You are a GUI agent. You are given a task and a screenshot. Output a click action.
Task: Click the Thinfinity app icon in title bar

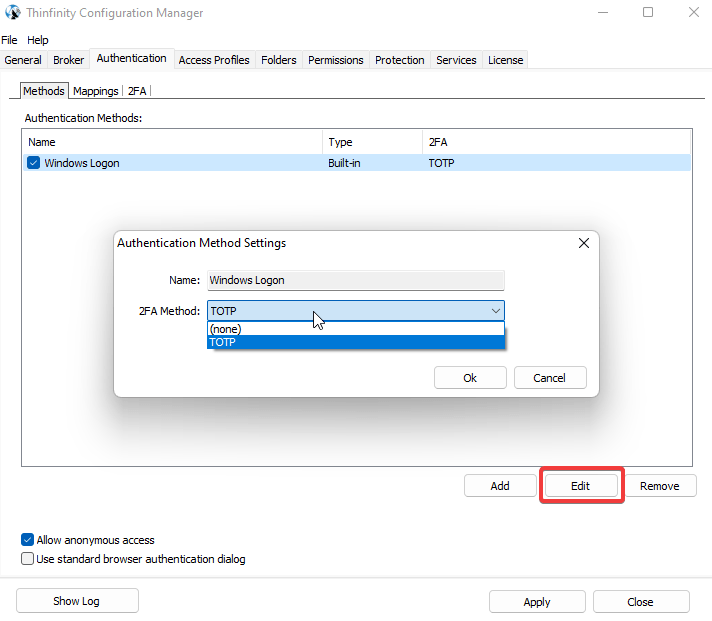[x=13, y=12]
